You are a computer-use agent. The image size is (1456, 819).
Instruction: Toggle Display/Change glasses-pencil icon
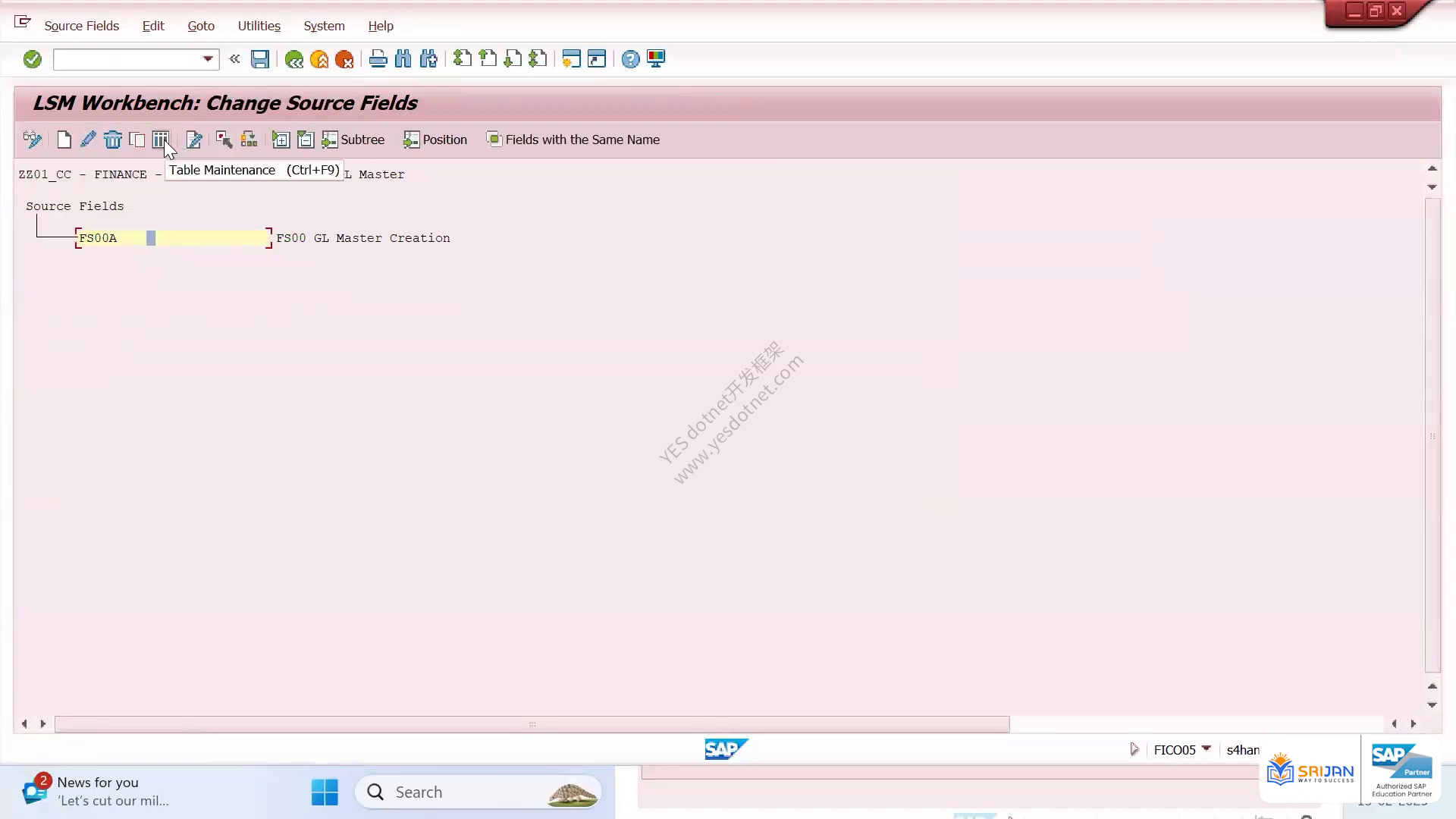[32, 140]
